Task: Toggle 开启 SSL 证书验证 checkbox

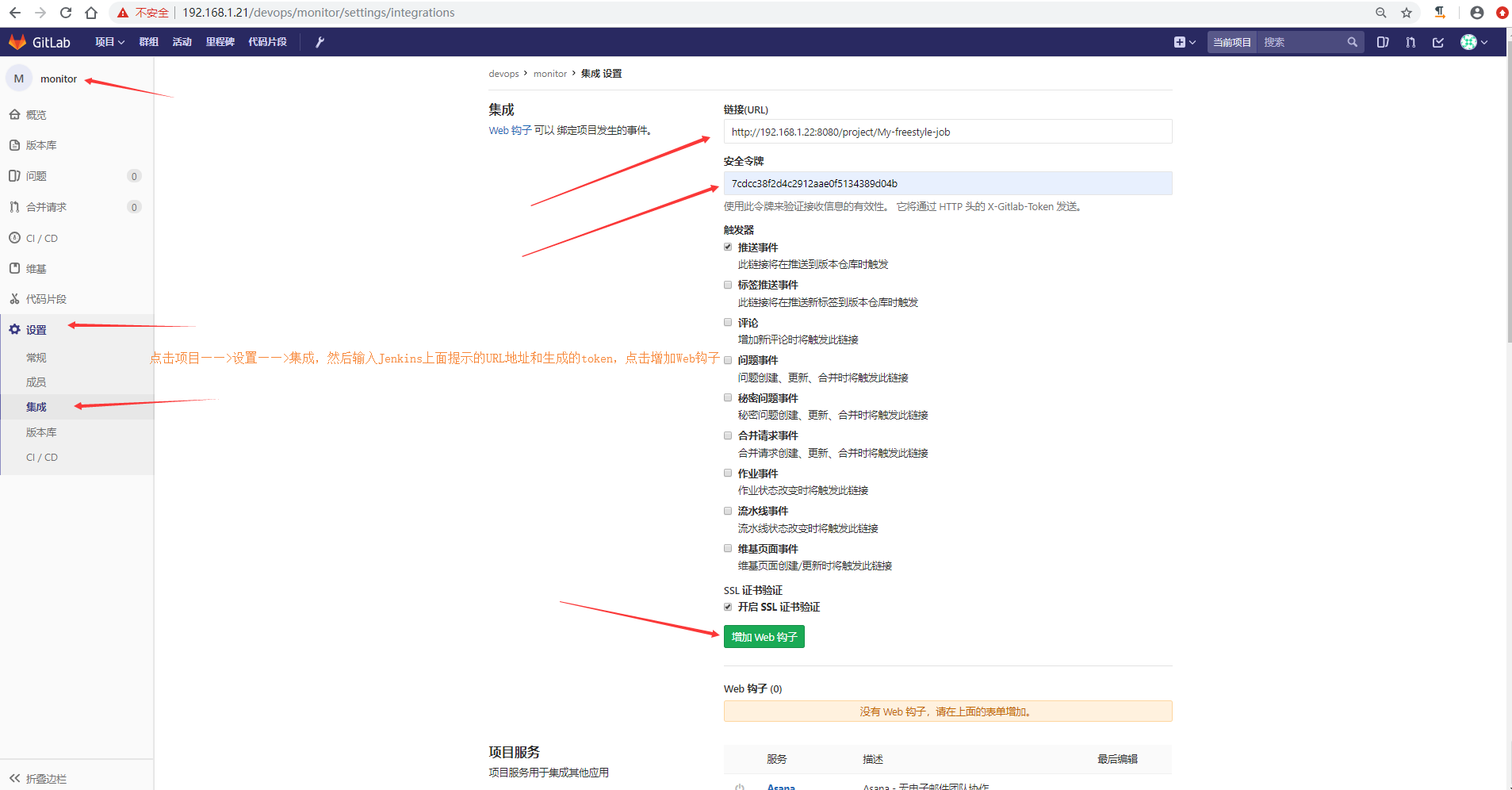Action: tap(728, 607)
